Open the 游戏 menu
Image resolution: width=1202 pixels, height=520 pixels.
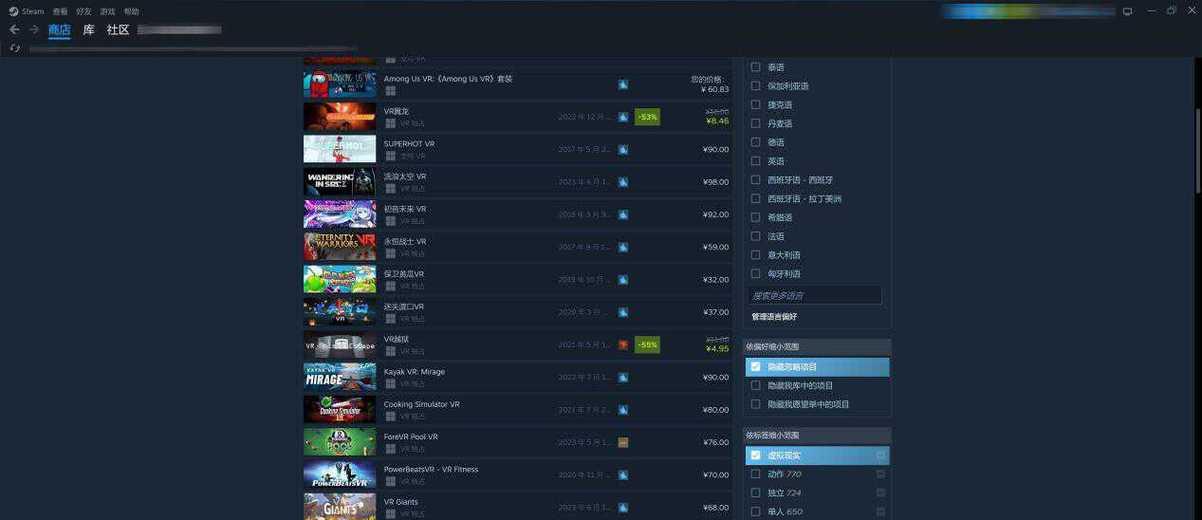pos(108,11)
